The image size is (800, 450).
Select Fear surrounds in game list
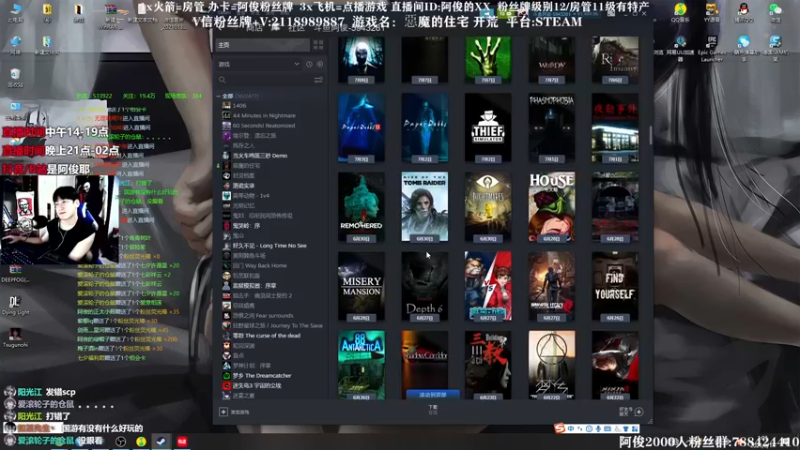[263, 316]
